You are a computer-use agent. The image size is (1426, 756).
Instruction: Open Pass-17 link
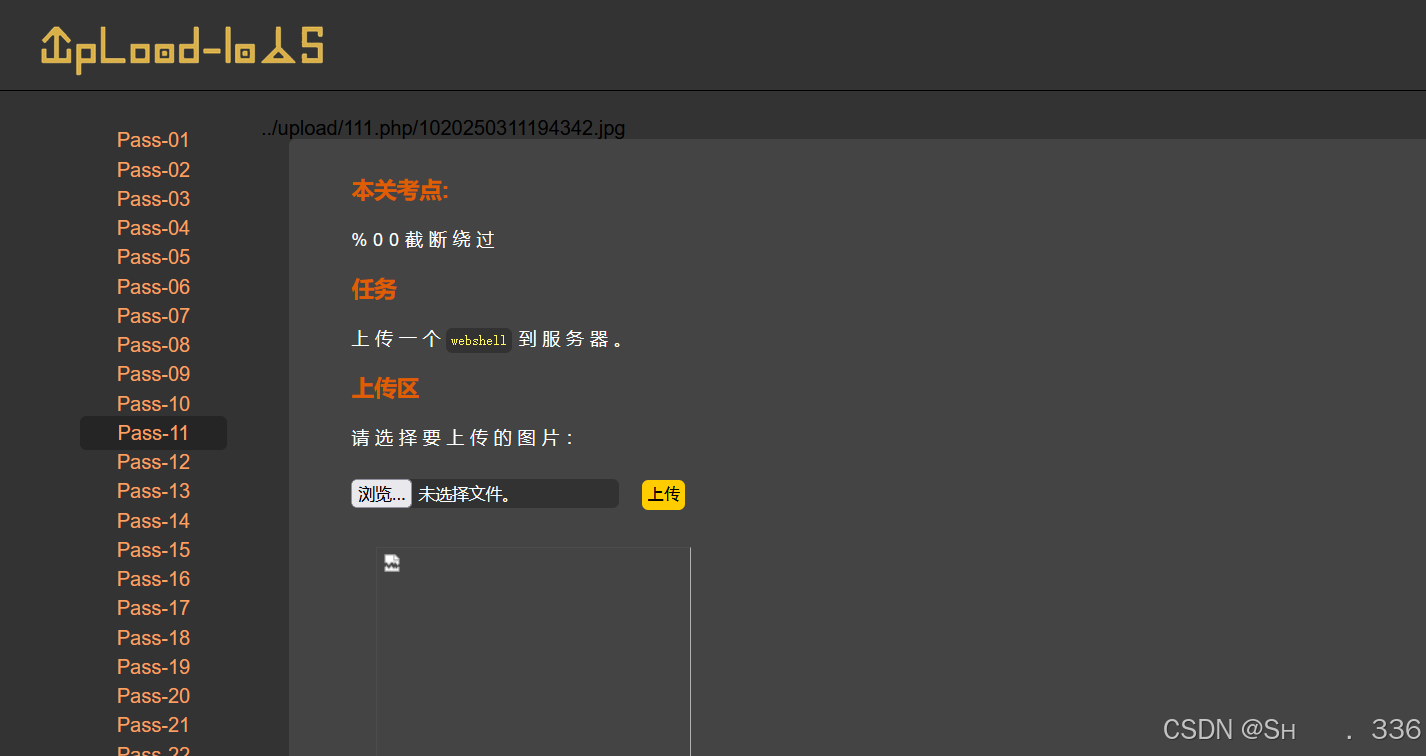point(153,608)
